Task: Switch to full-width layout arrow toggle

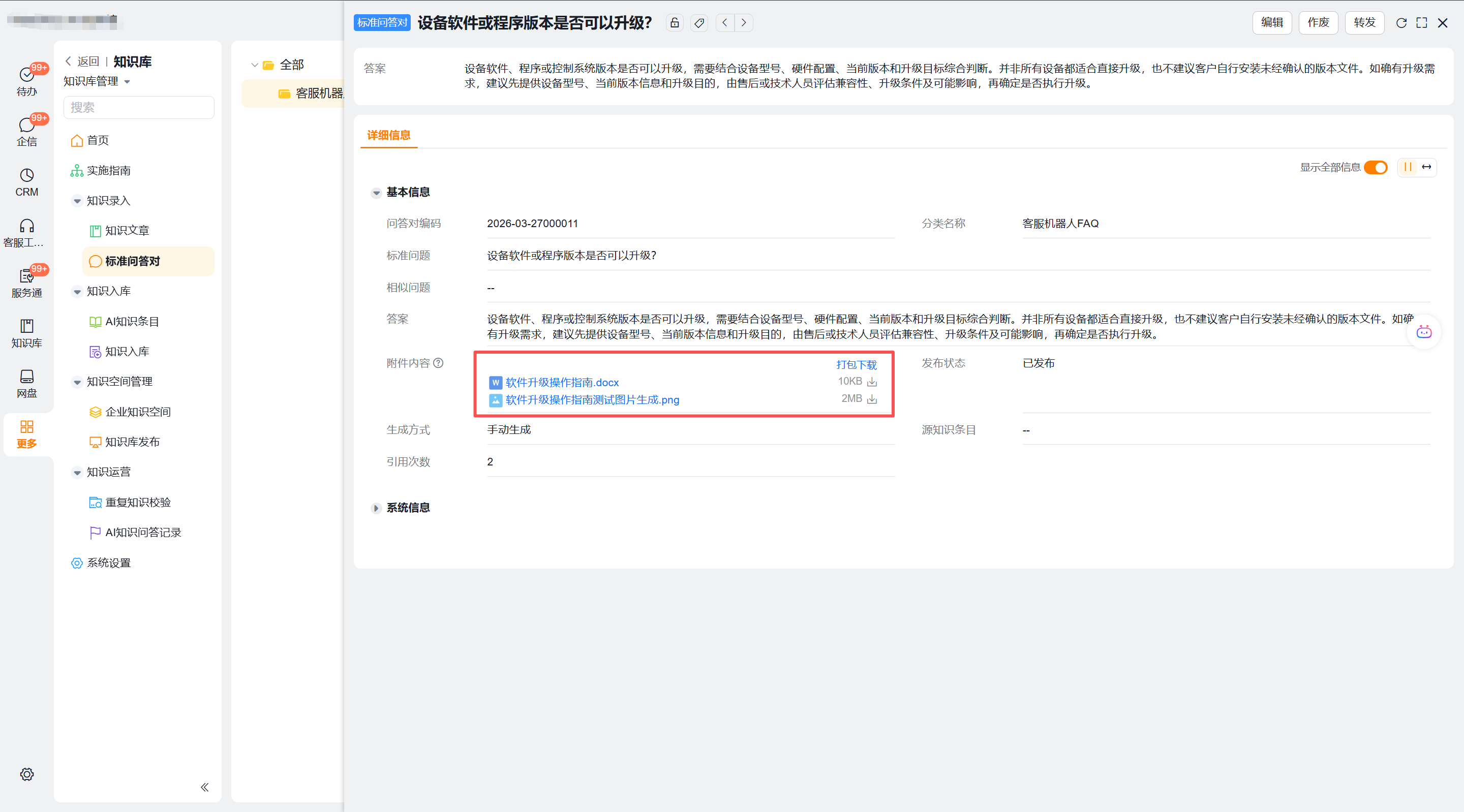Action: coord(1426,167)
